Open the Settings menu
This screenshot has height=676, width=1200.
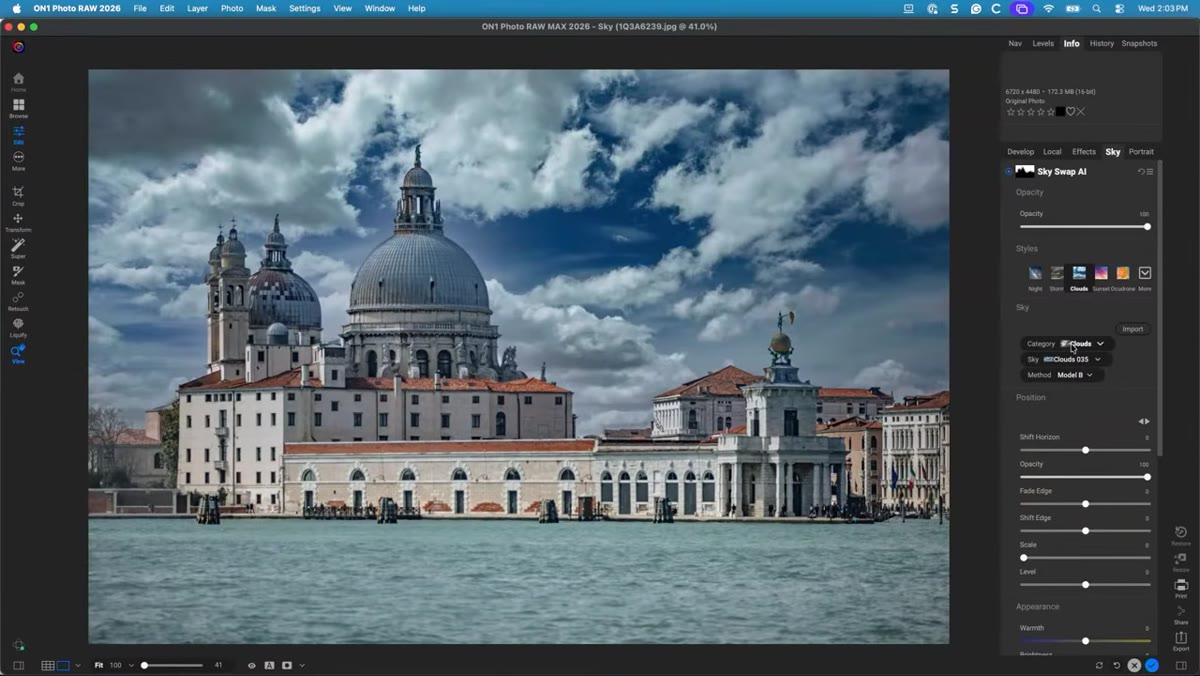305,8
